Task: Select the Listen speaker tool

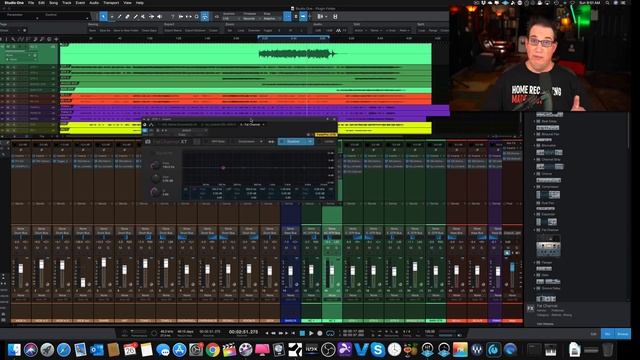Action: tap(160, 17)
